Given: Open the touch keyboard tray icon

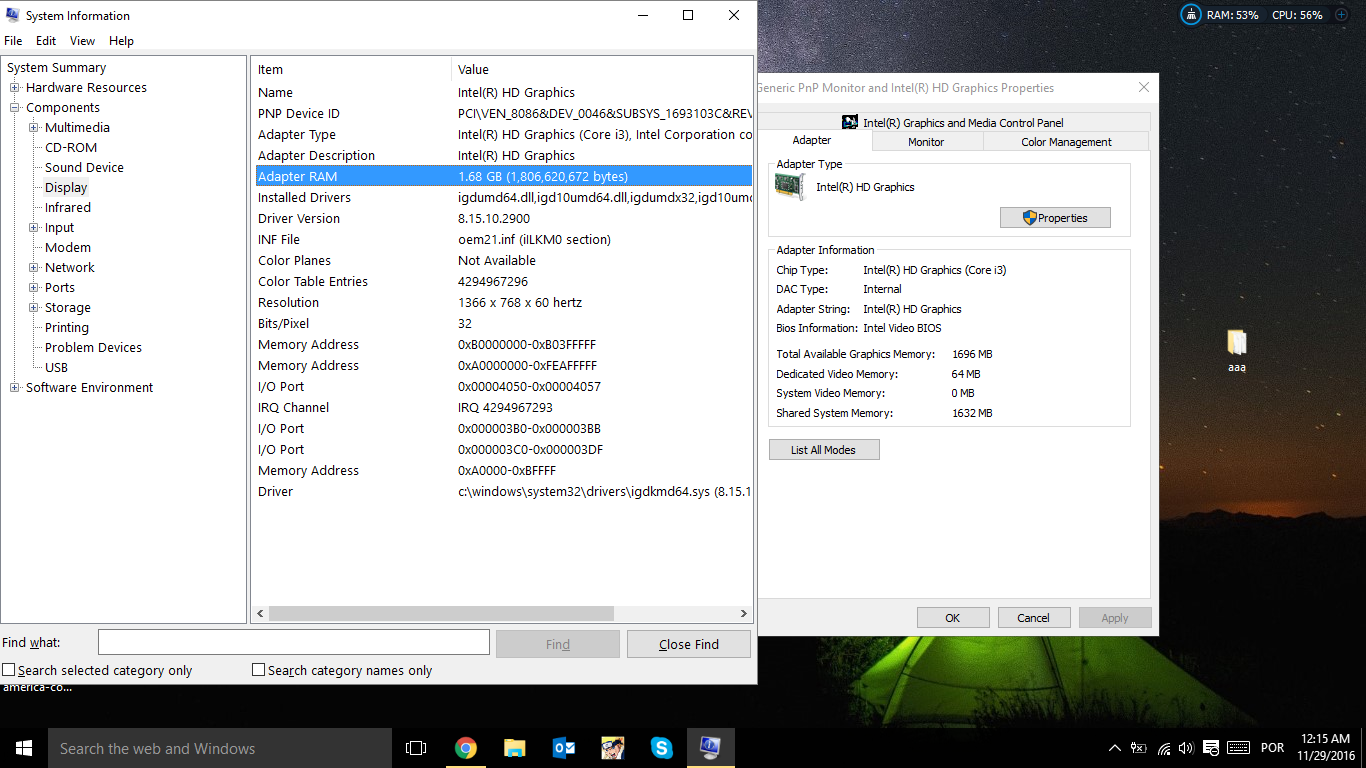Looking at the screenshot, I should coord(1238,748).
